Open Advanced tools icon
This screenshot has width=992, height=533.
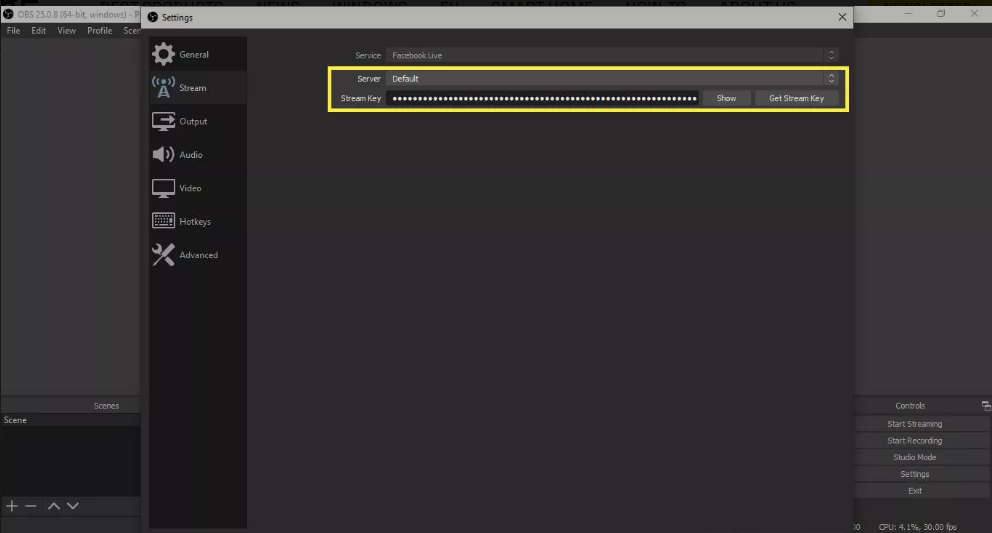tap(163, 254)
